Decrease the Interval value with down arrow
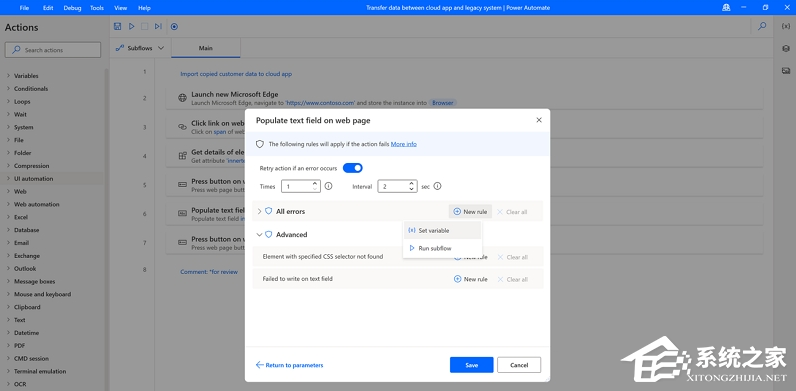 pos(411,189)
